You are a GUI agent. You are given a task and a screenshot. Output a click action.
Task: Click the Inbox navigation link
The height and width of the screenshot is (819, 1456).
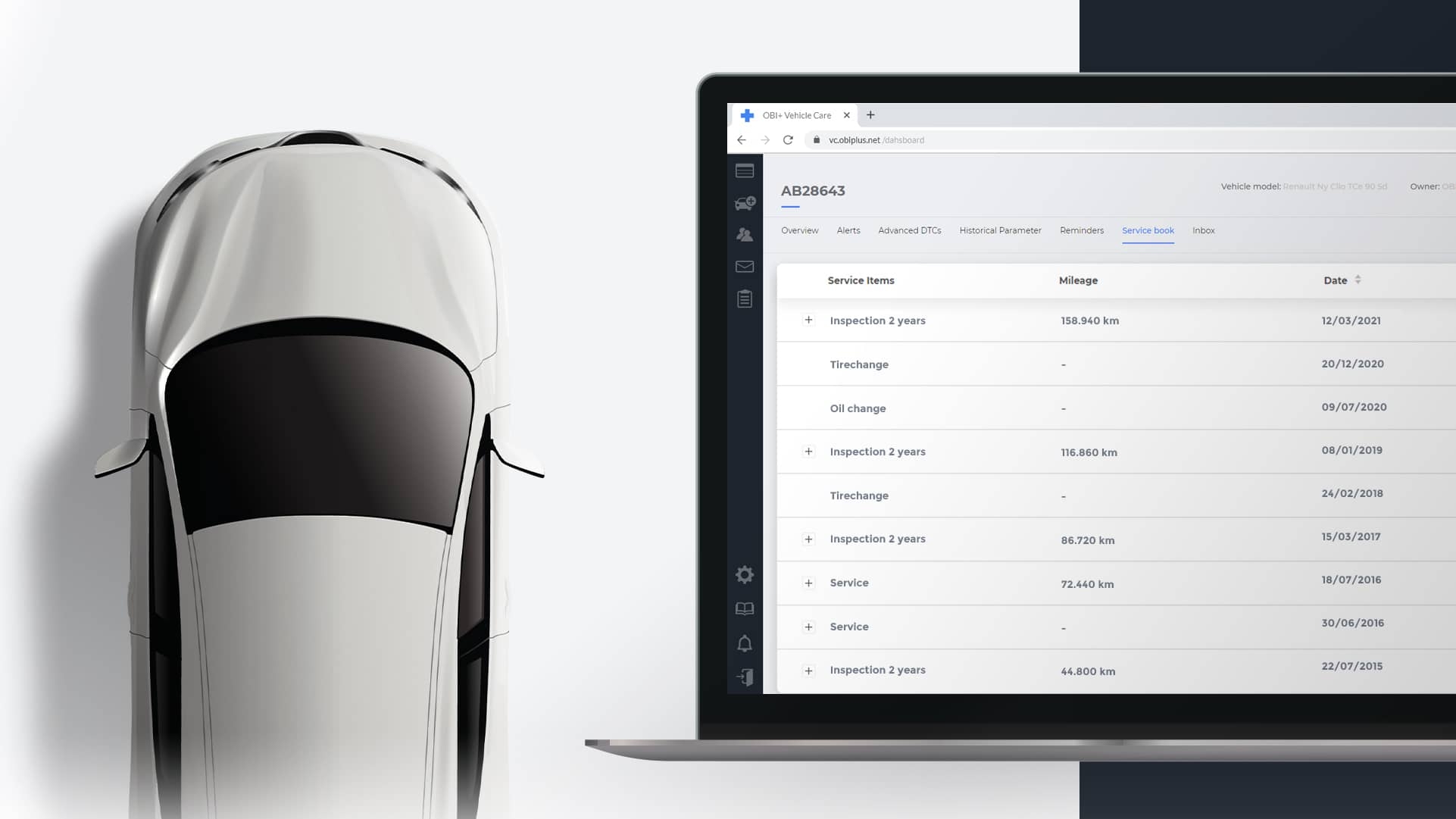pyautogui.click(x=1203, y=230)
